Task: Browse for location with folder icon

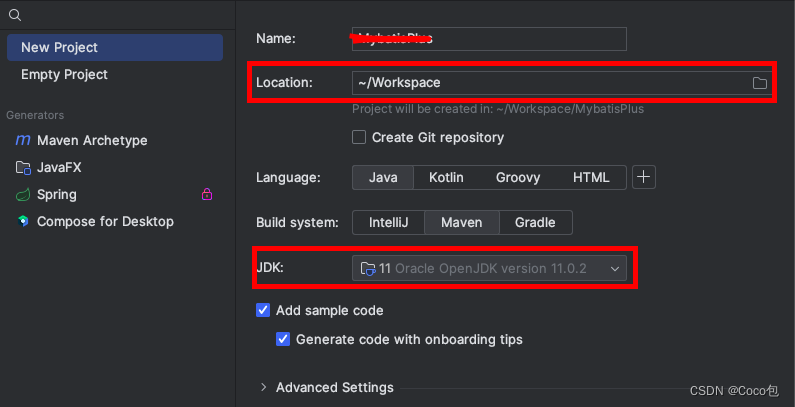Action: pyautogui.click(x=760, y=83)
